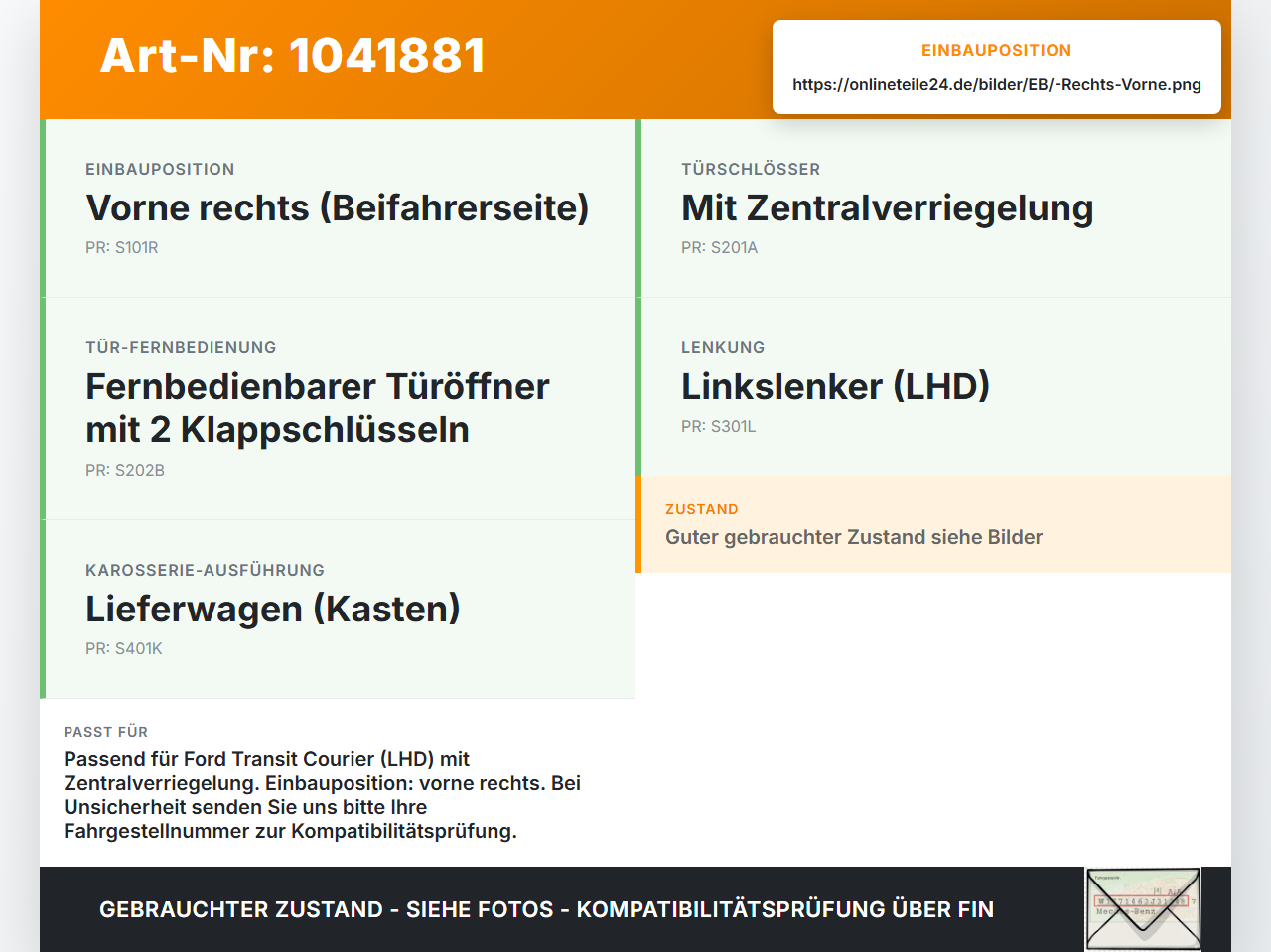Select the Art-Nr: 1041881 heading
The width and height of the screenshot is (1271, 952).
tap(293, 56)
